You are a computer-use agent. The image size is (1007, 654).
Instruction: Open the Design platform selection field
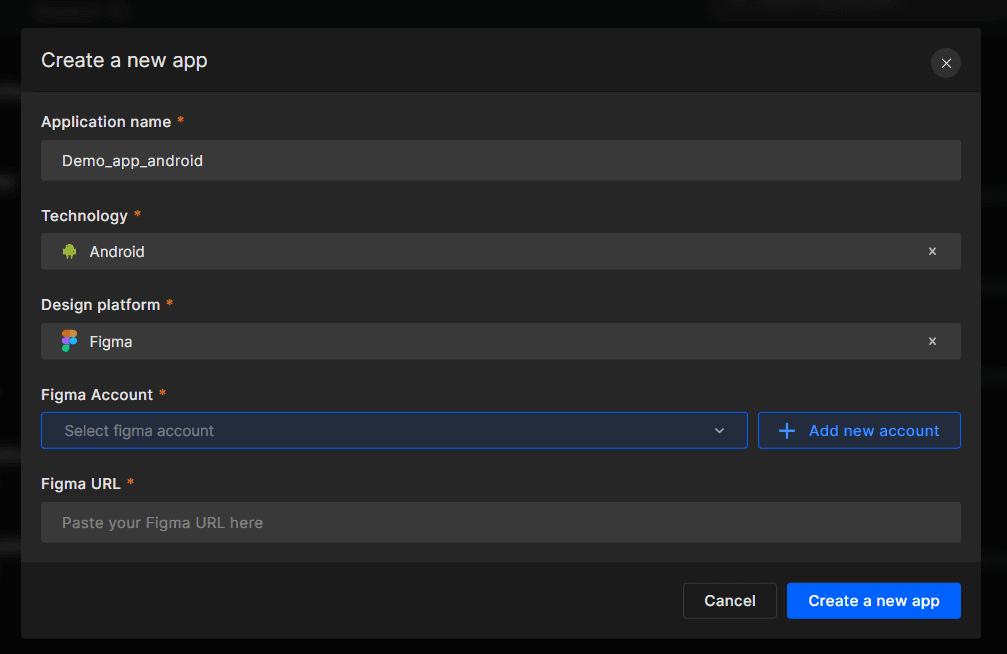[450, 341]
